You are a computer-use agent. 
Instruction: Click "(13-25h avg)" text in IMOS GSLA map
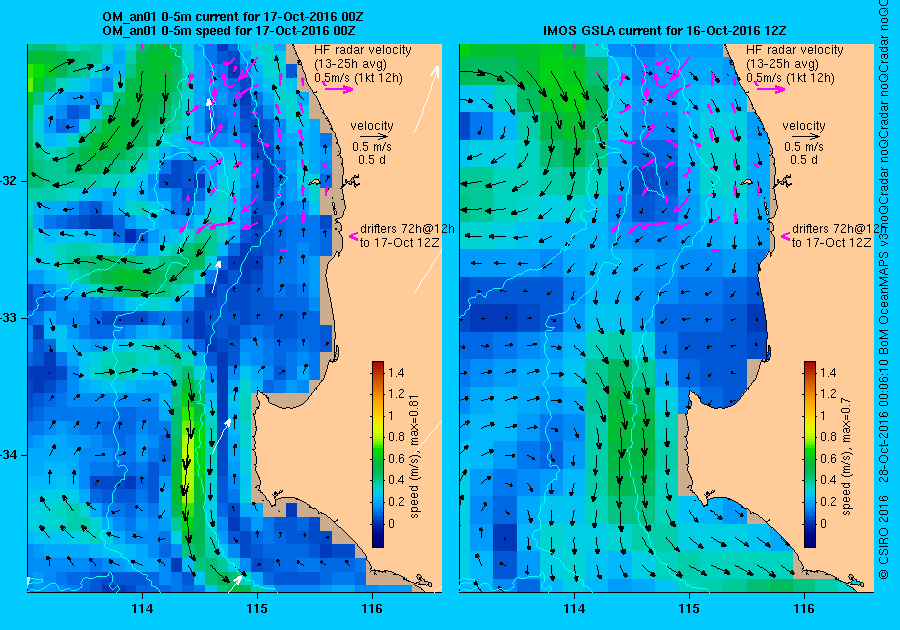tap(782, 64)
